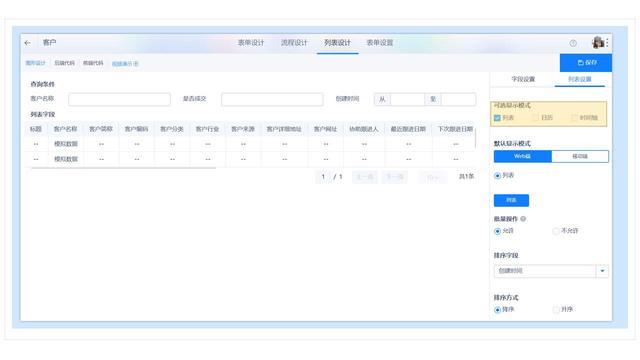Switch to the 表单设计 tab
This screenshot has height=360, width=640.
[x=251, y=42]
